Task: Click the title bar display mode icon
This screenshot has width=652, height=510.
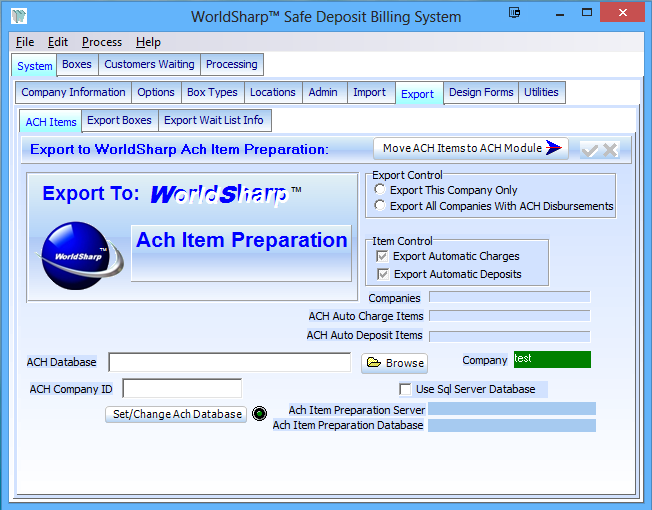Action: 514,14
